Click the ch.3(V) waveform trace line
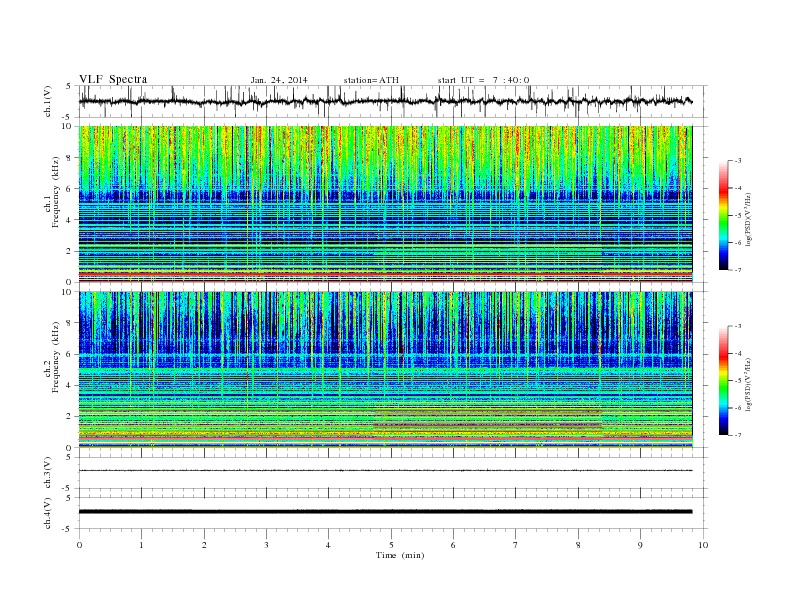Screen dimensions: 792x612 tap(385, 471)
